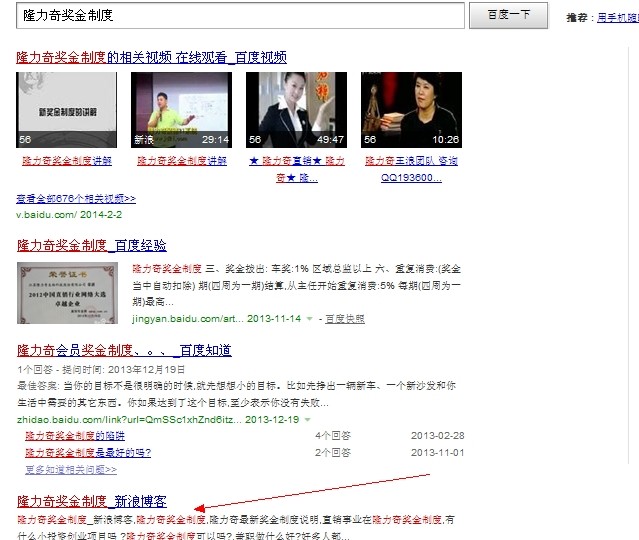Expand dropdown arrow beside 2013-11-14
The height and width of the screenshot is (540, 639).
tap(309, 319)
